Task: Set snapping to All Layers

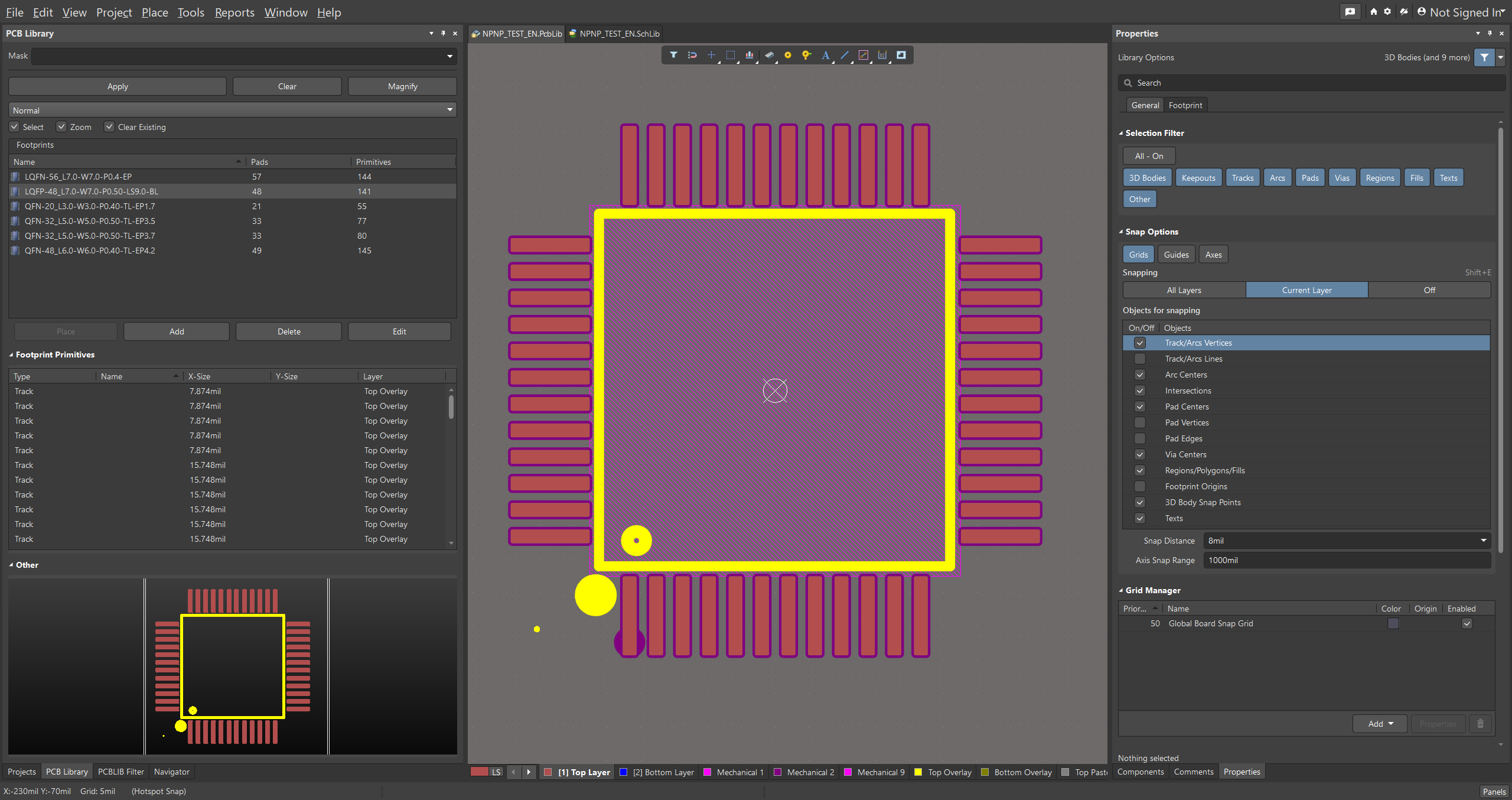Action: (x=1184, y=290)
